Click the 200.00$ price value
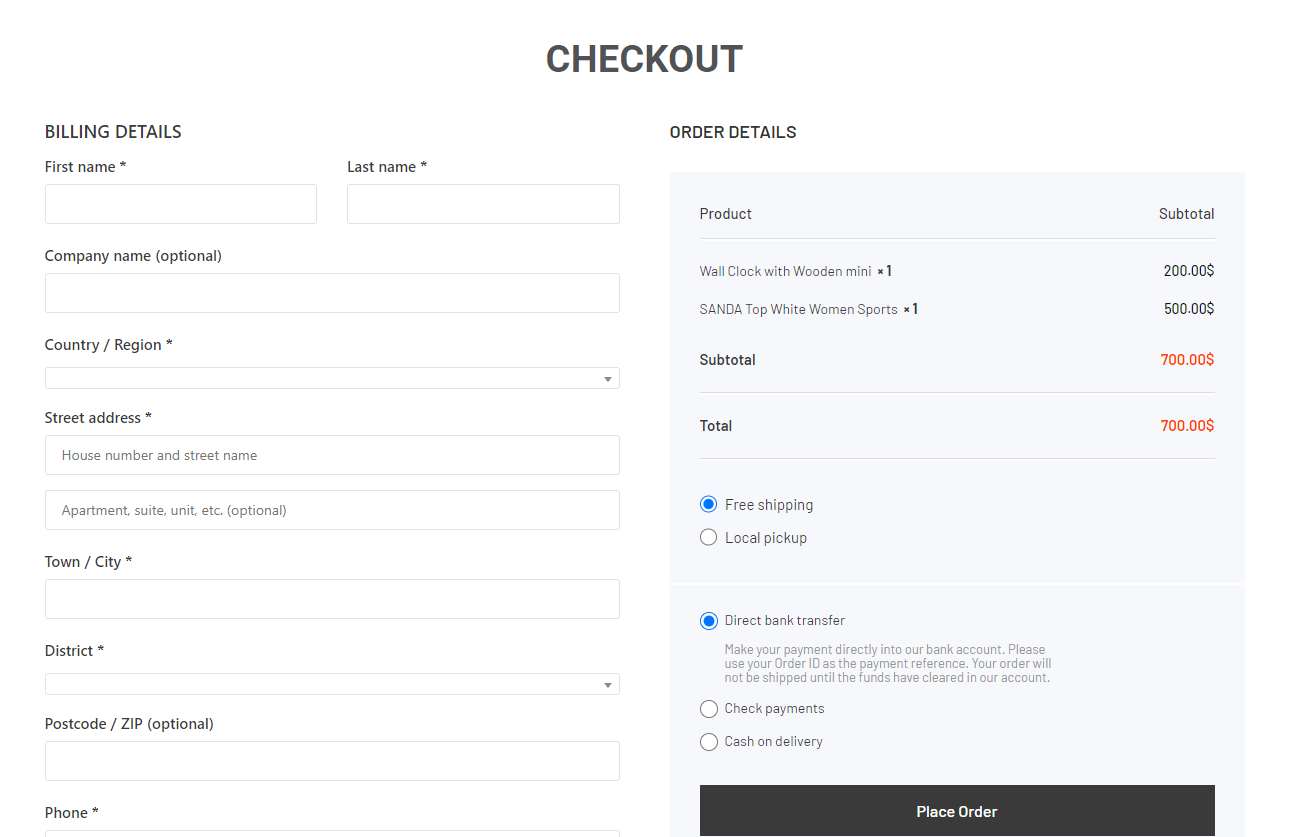Image resolution: width=1290 pixels, height=837 pixels. 1189,271
